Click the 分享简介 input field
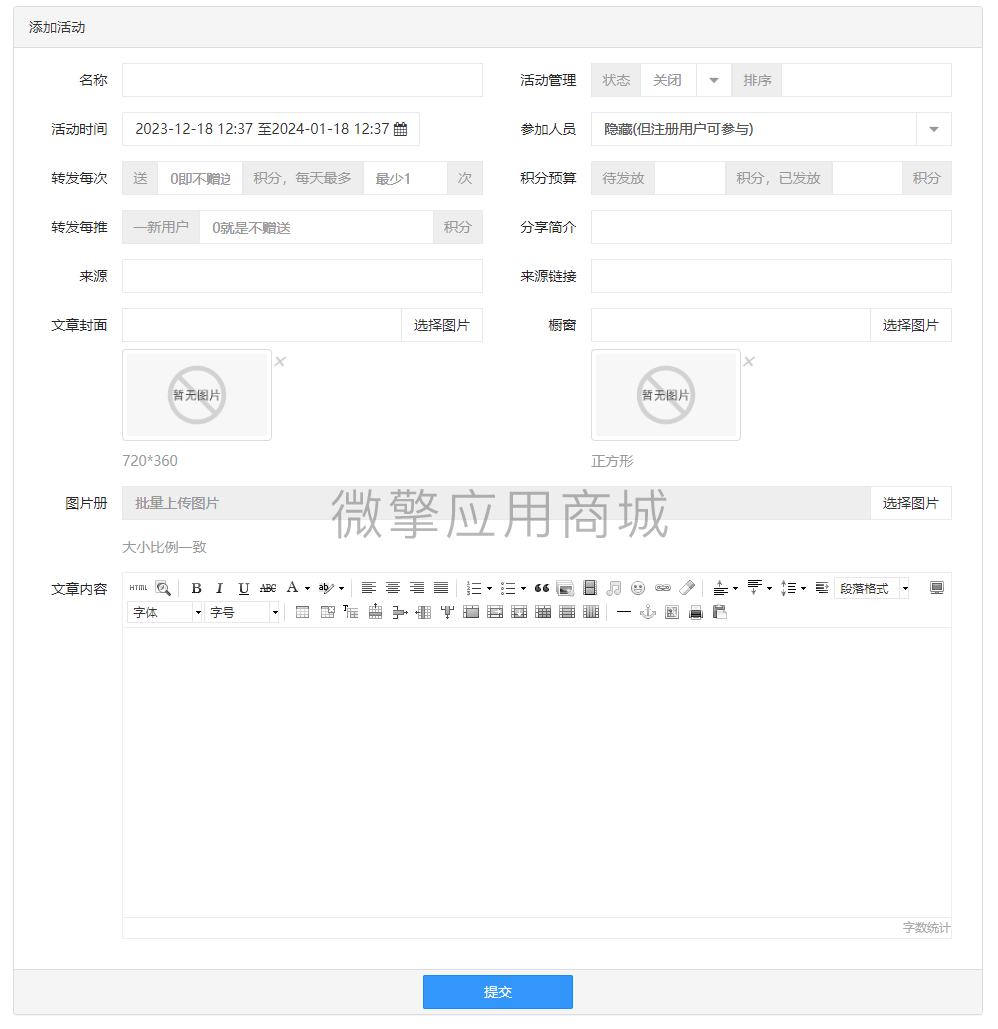The width and height of the screenshot is (998, 1029). [x=771, y=227]
